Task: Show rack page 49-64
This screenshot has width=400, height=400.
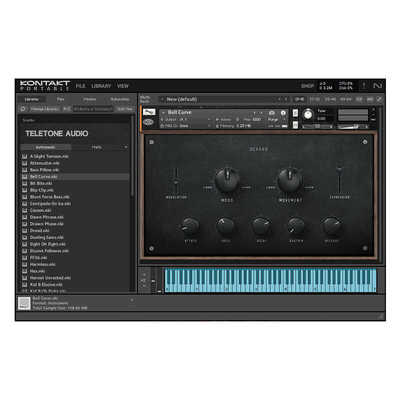Action: coord(346,99)
